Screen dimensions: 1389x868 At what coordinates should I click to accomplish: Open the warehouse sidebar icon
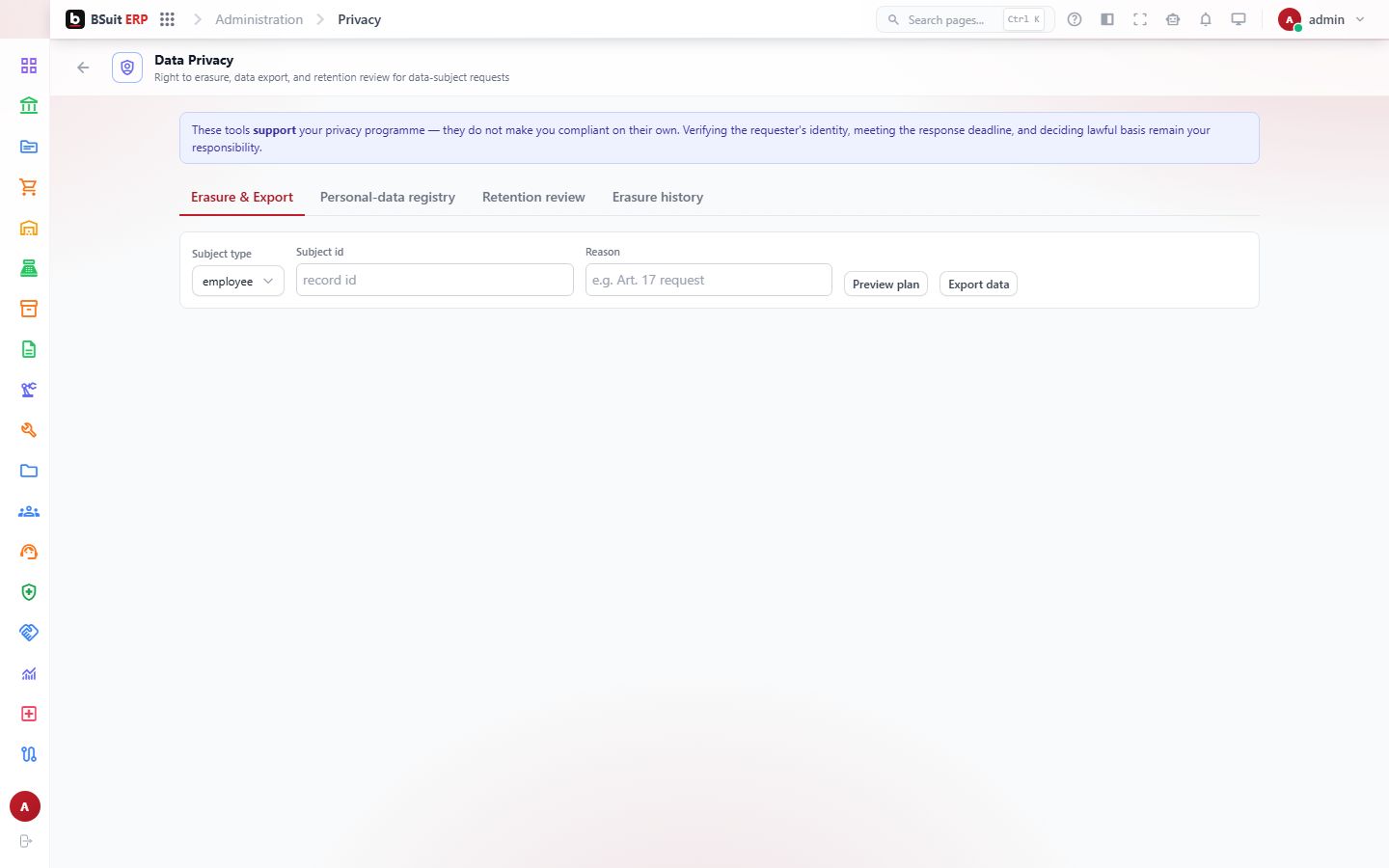[29, 228]
